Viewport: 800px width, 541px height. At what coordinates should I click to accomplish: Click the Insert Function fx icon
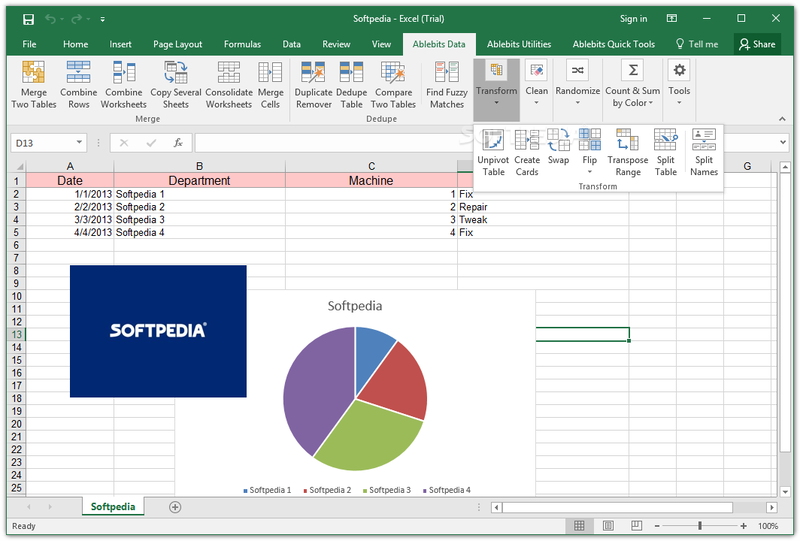(178, 143)
